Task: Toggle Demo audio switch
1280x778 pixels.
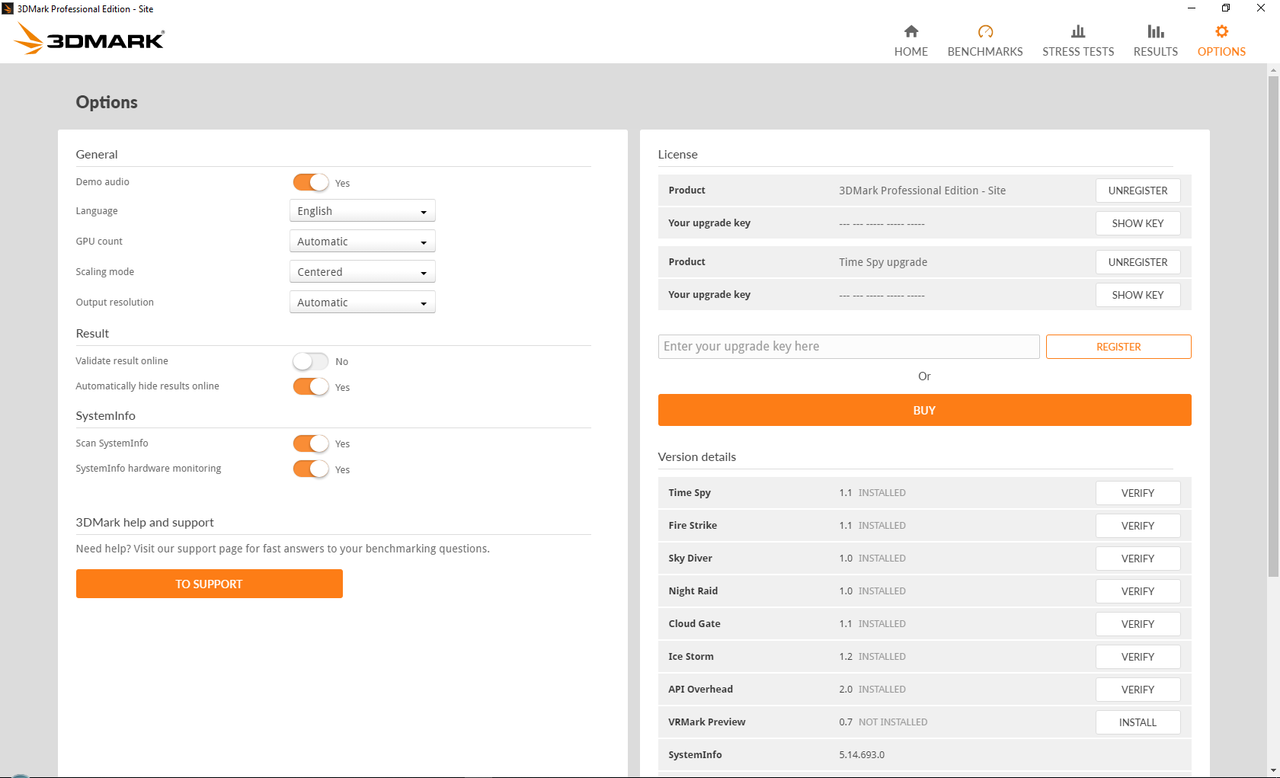Action: 311,182
